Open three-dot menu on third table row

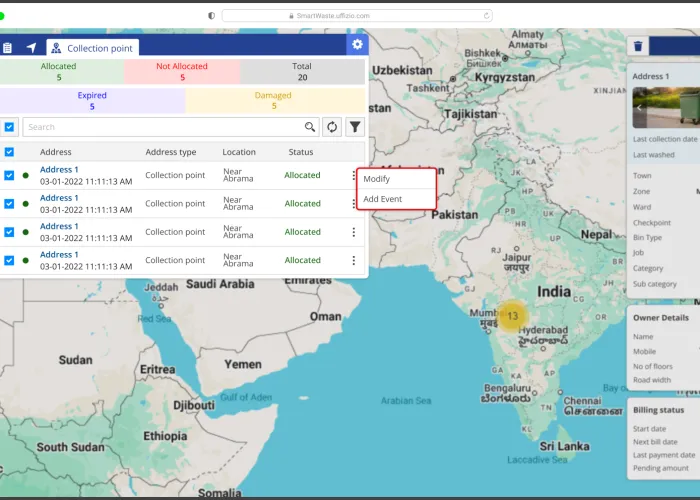(x=353, y=232)
